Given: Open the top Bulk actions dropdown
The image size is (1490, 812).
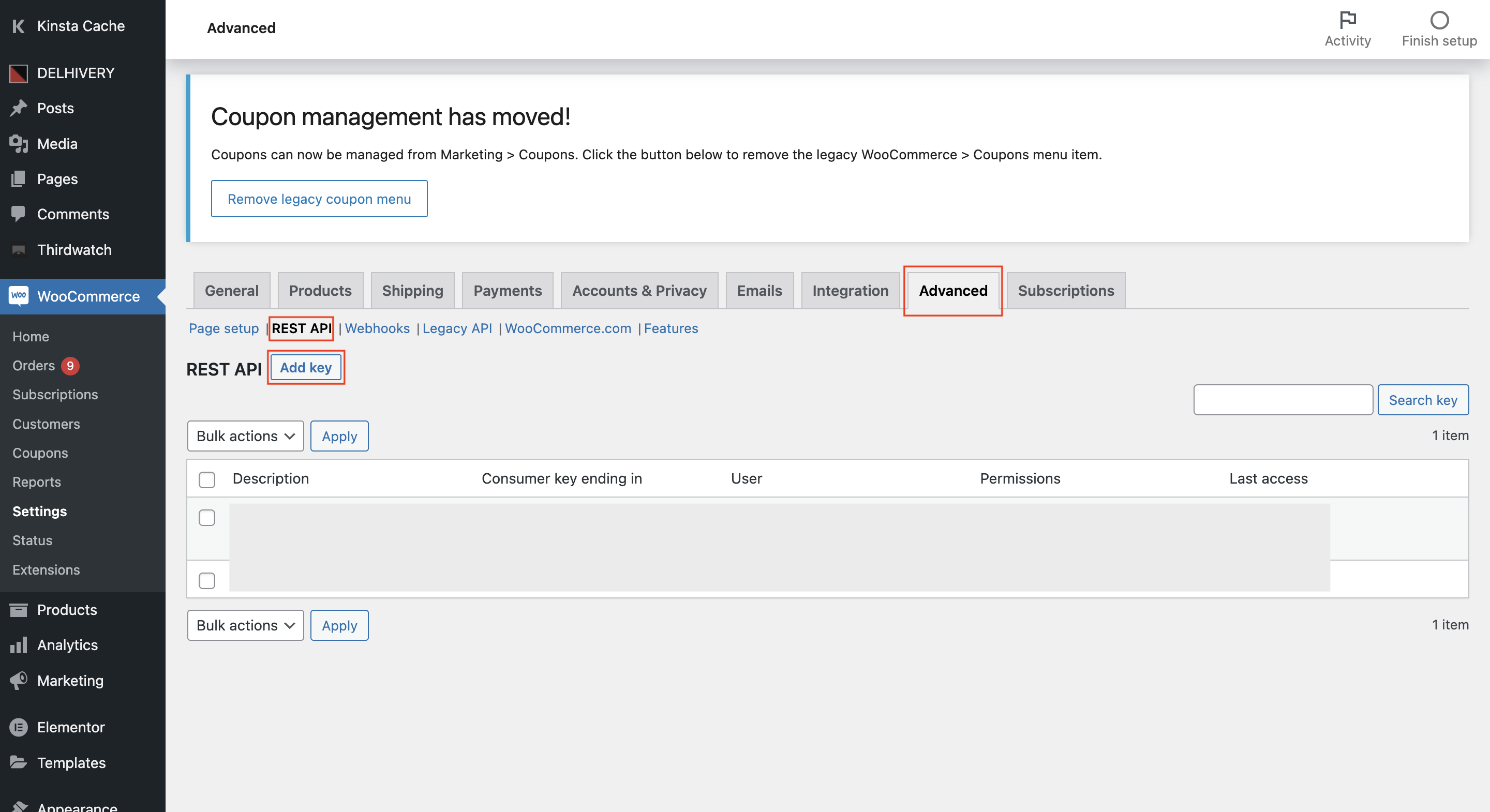Looking at the screenshot, I should tap(245, 436).
